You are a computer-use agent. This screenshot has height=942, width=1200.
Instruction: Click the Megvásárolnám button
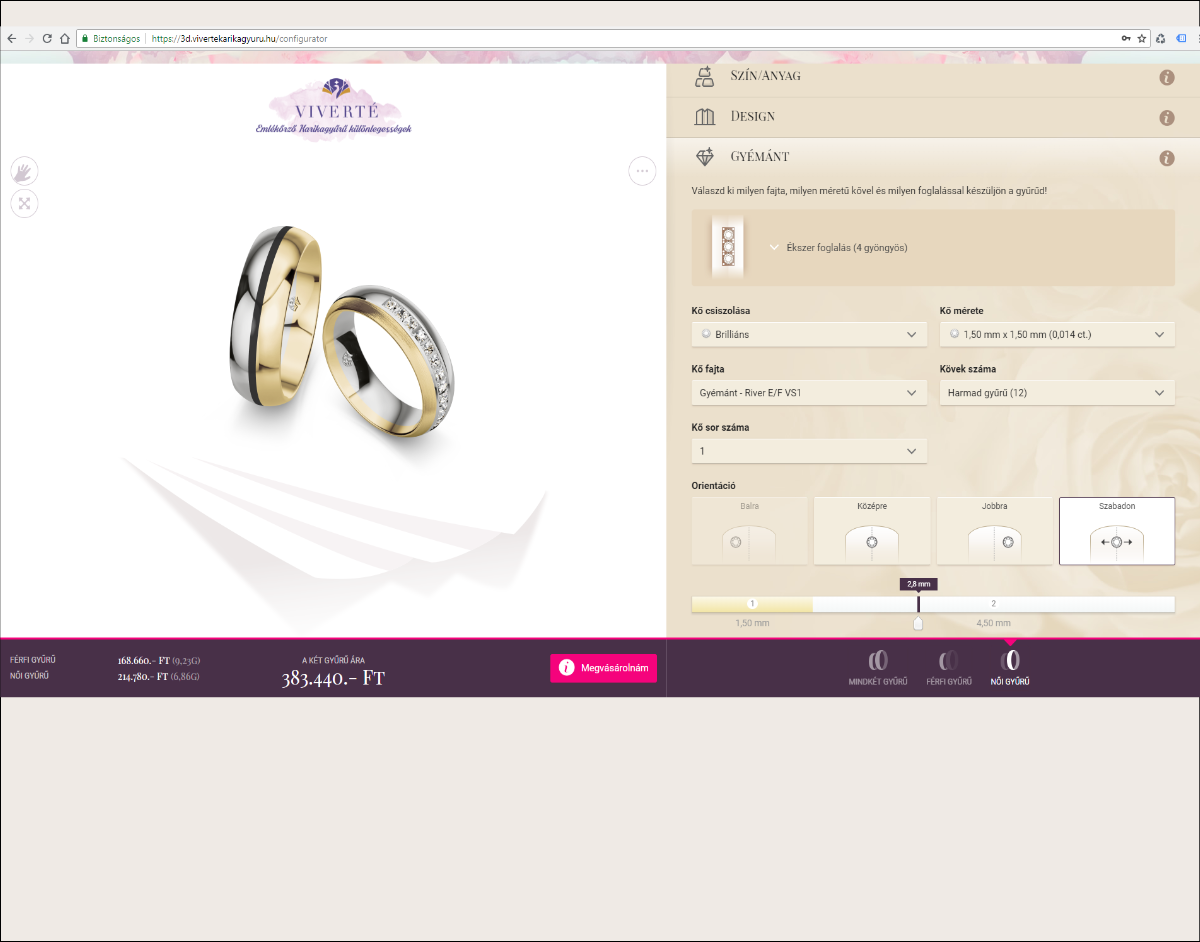[x=603, y=668]
